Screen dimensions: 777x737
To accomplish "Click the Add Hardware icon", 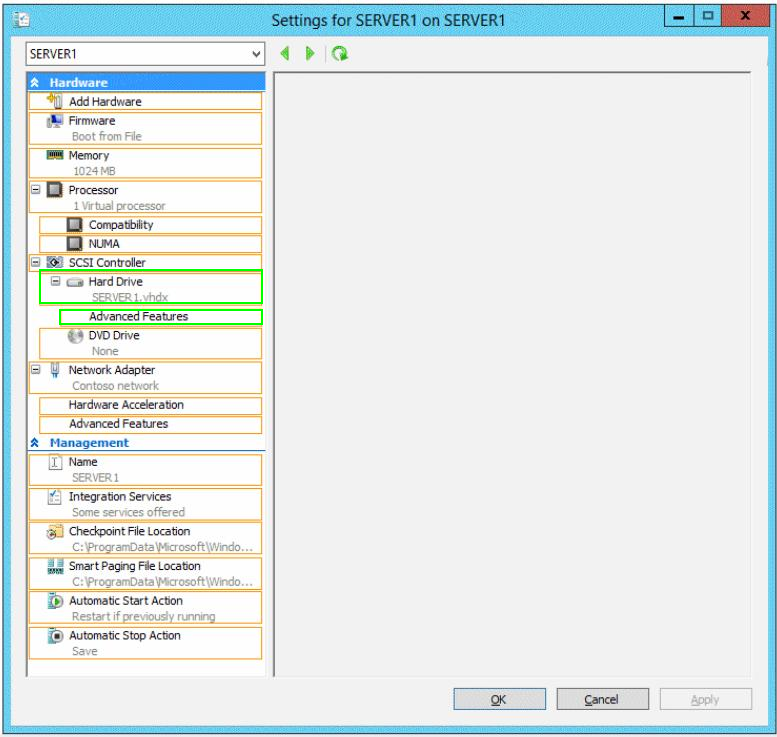I will click(x=55, y=101).
